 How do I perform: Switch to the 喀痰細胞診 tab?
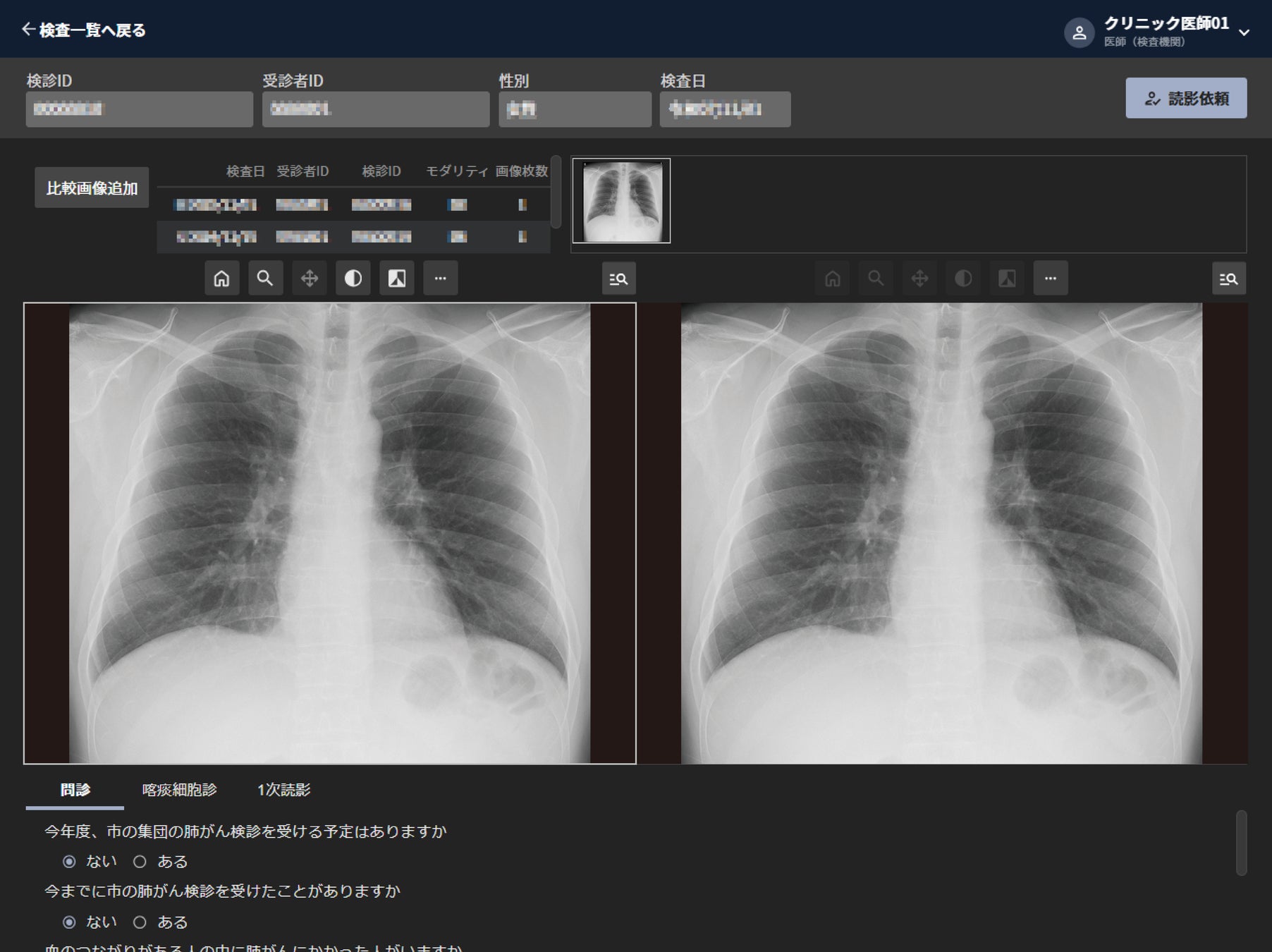[179, 790]
